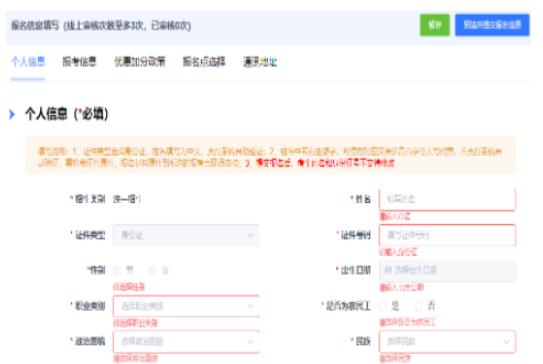Click the 个人信息 (*必填) section heading
Viewport: 543px width, 364px height.
66,114
